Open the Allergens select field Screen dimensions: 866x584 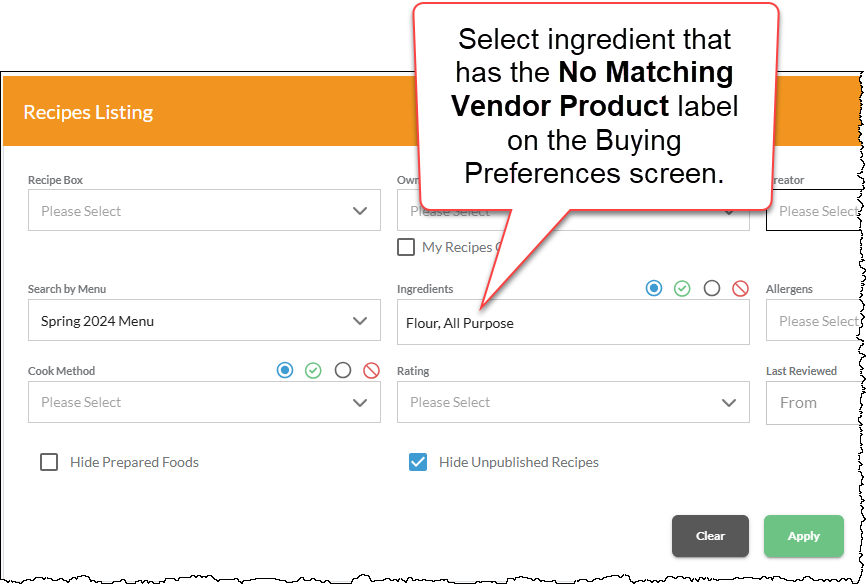(815, 320)
